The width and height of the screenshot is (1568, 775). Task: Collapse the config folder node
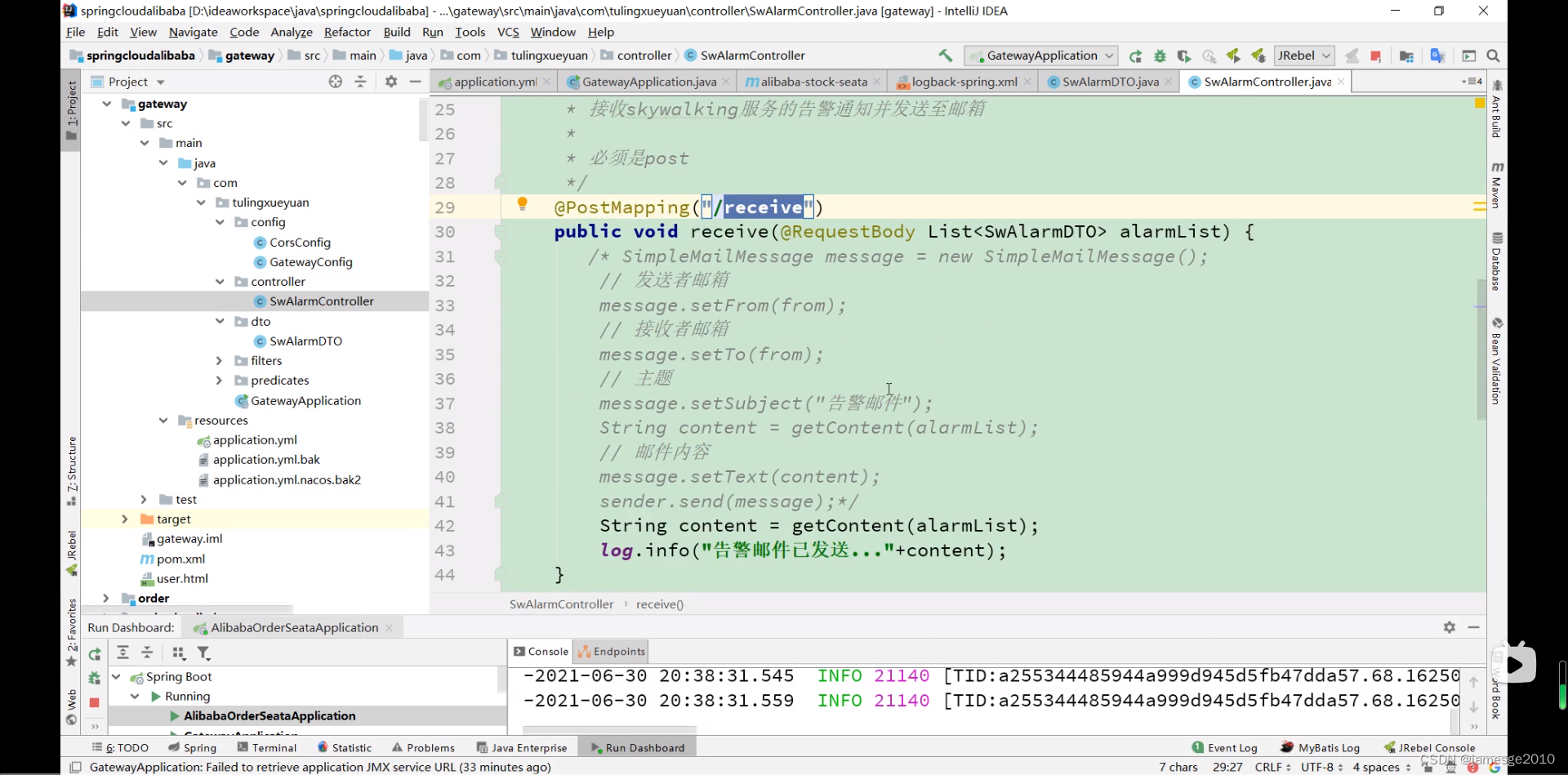(220, 222)
